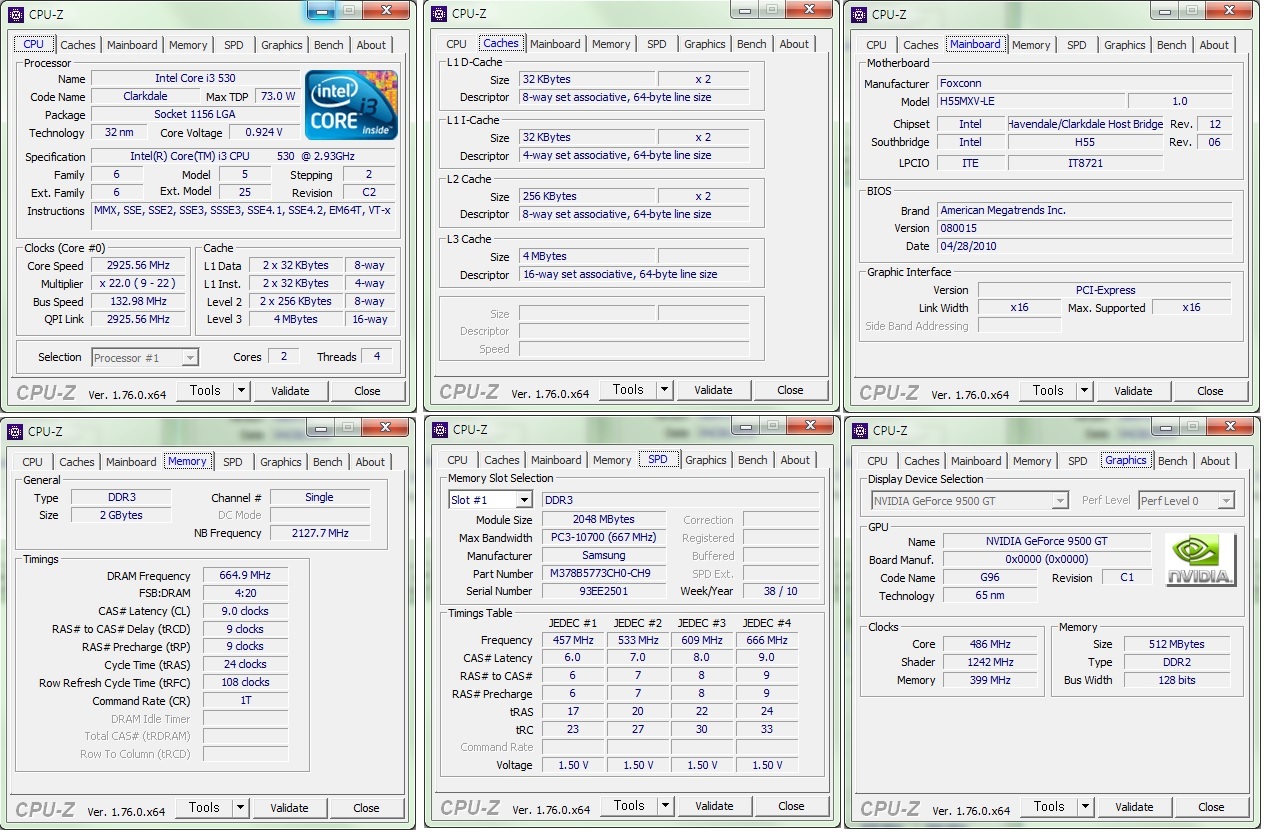This screenshot has width=1265, height=834.
Task: Open the NVIDIA GeForce 9500 GT device dropdown
Action: pos(1060,501)
